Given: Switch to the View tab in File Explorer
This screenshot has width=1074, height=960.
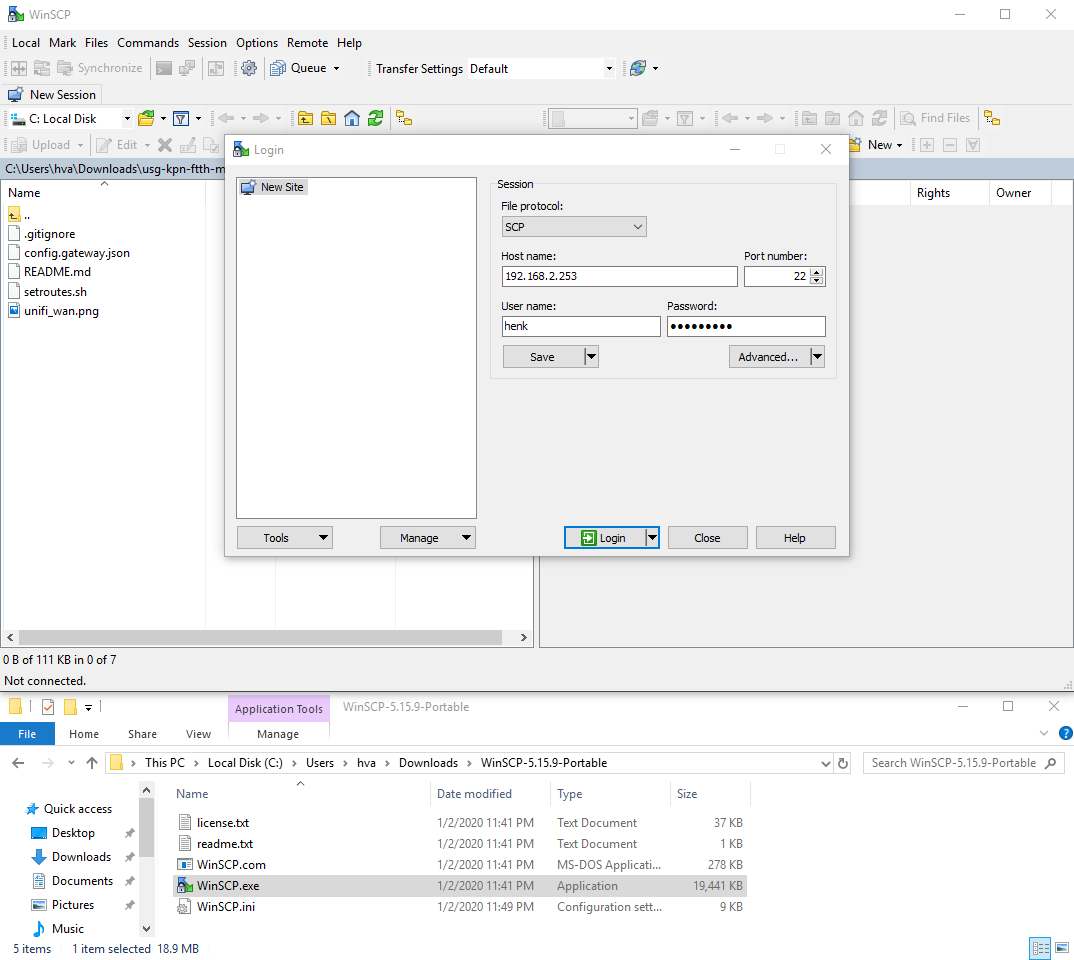Looking at the screenshot, I should click(x=198, y=733).
